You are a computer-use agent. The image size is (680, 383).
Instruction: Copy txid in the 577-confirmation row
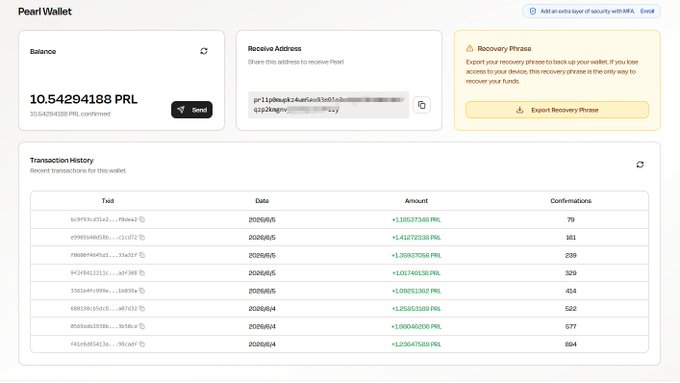click(142, 326)
